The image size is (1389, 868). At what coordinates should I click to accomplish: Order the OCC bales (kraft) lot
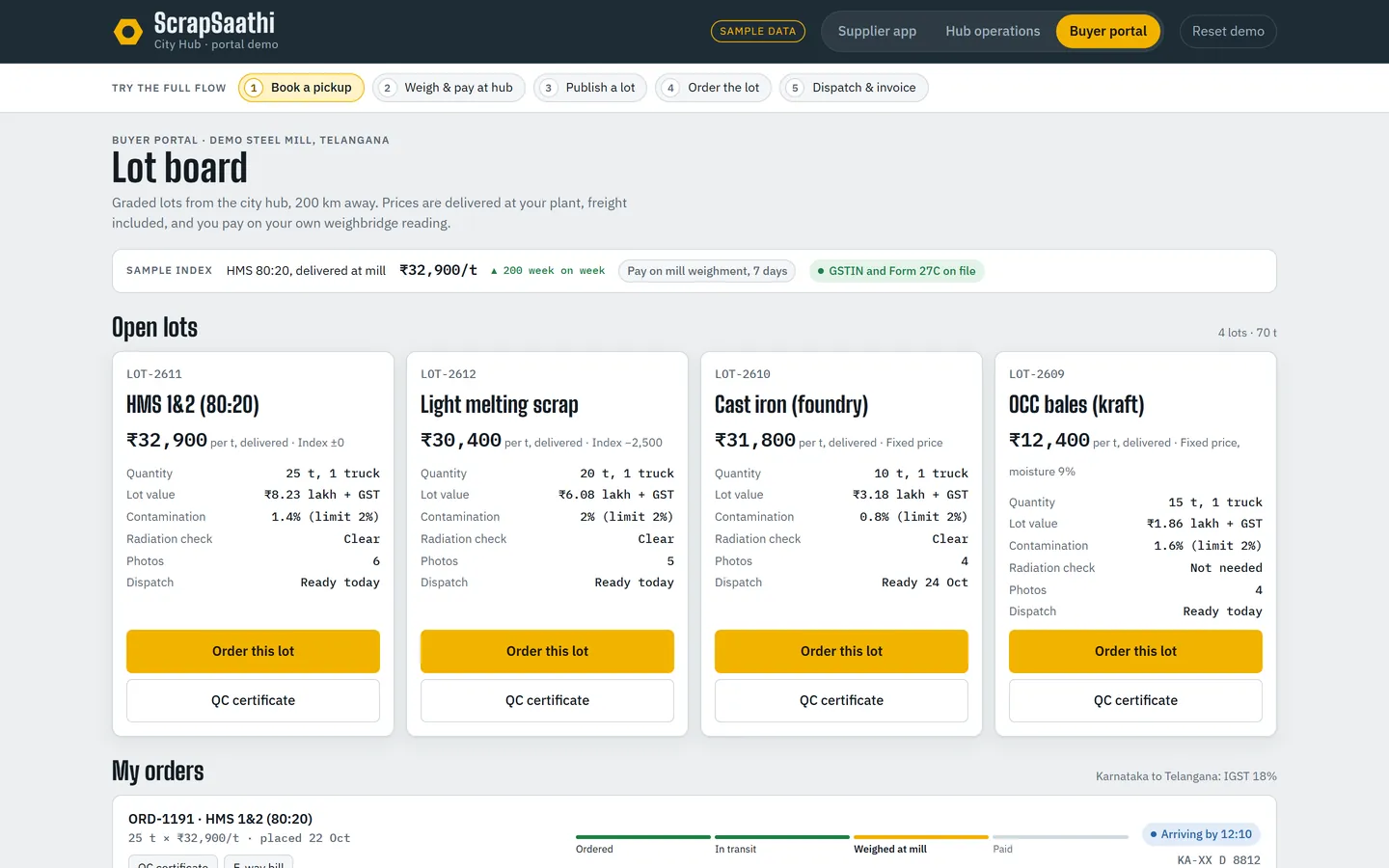click(1135, 651)
